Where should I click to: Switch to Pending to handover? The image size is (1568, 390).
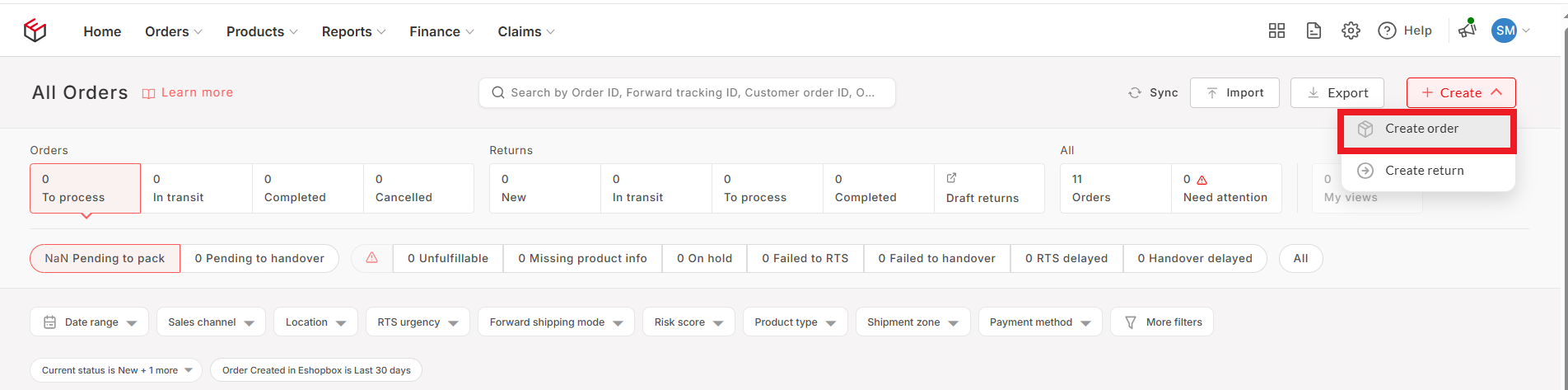[259, 258]
